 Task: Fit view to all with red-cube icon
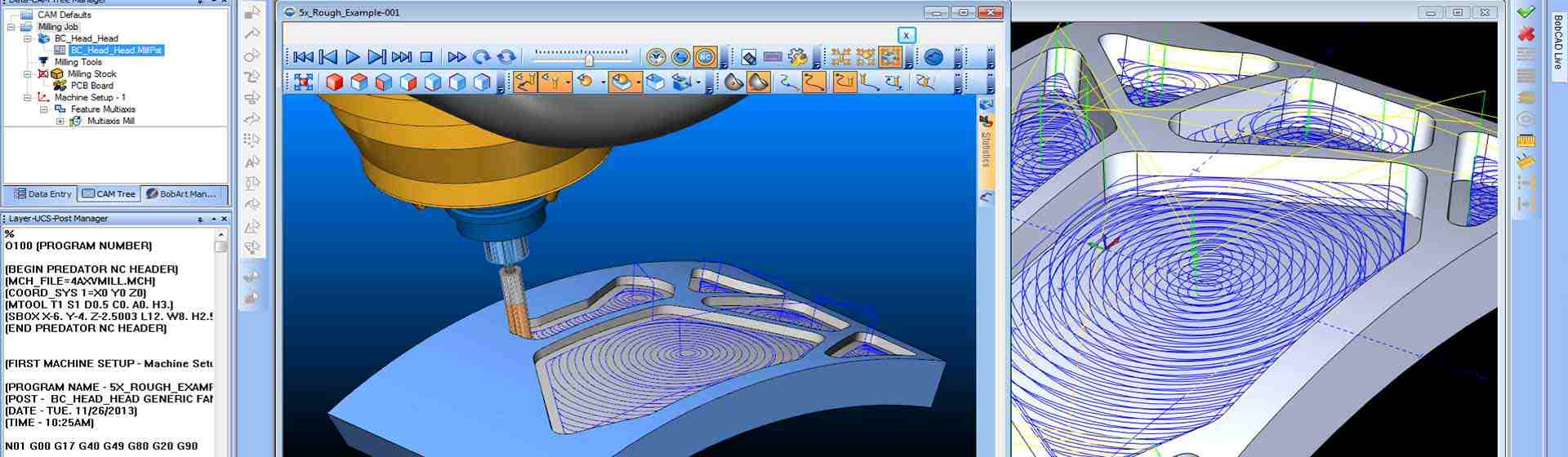(304, 82)
